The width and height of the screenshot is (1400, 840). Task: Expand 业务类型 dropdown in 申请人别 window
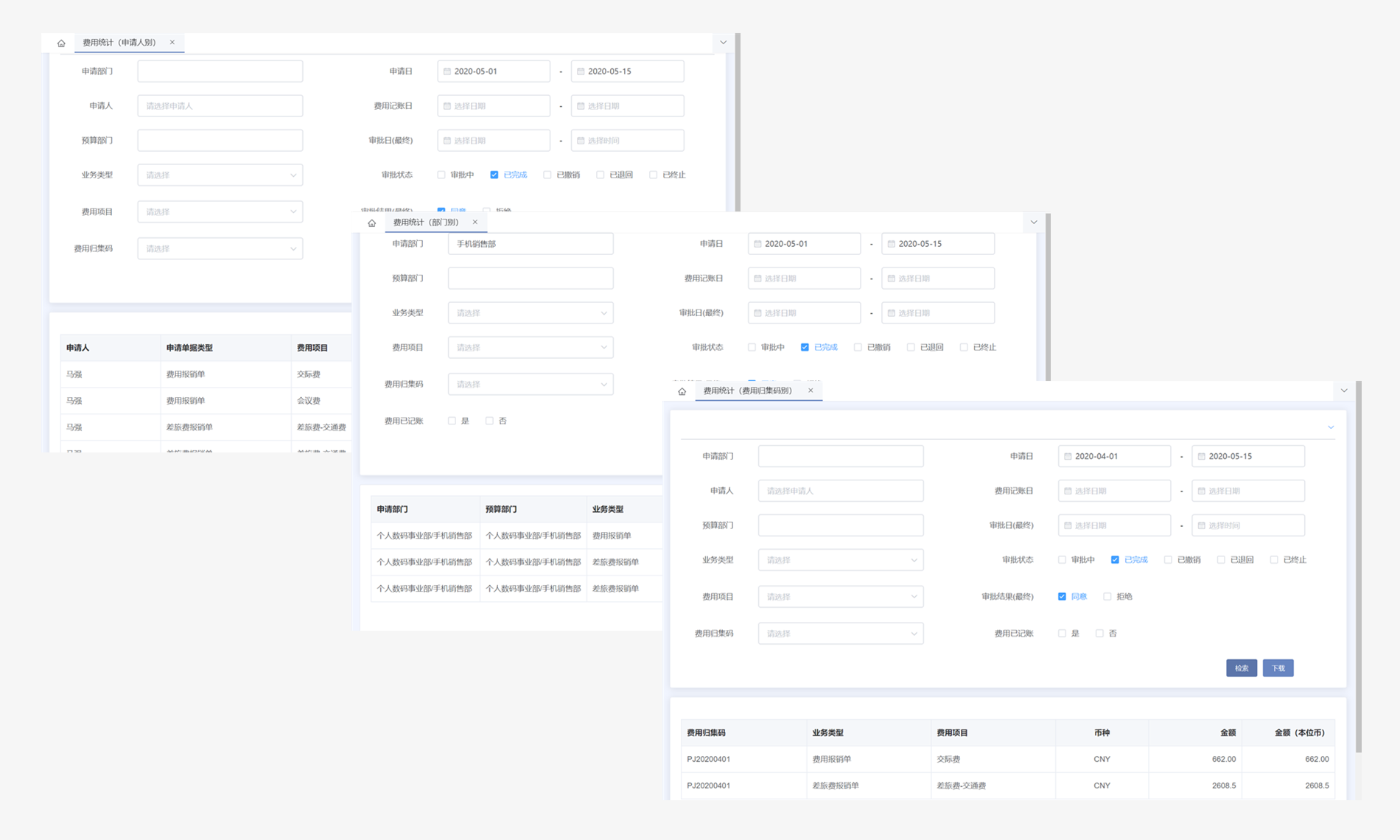pyautogui.click(x=220, y=175)
